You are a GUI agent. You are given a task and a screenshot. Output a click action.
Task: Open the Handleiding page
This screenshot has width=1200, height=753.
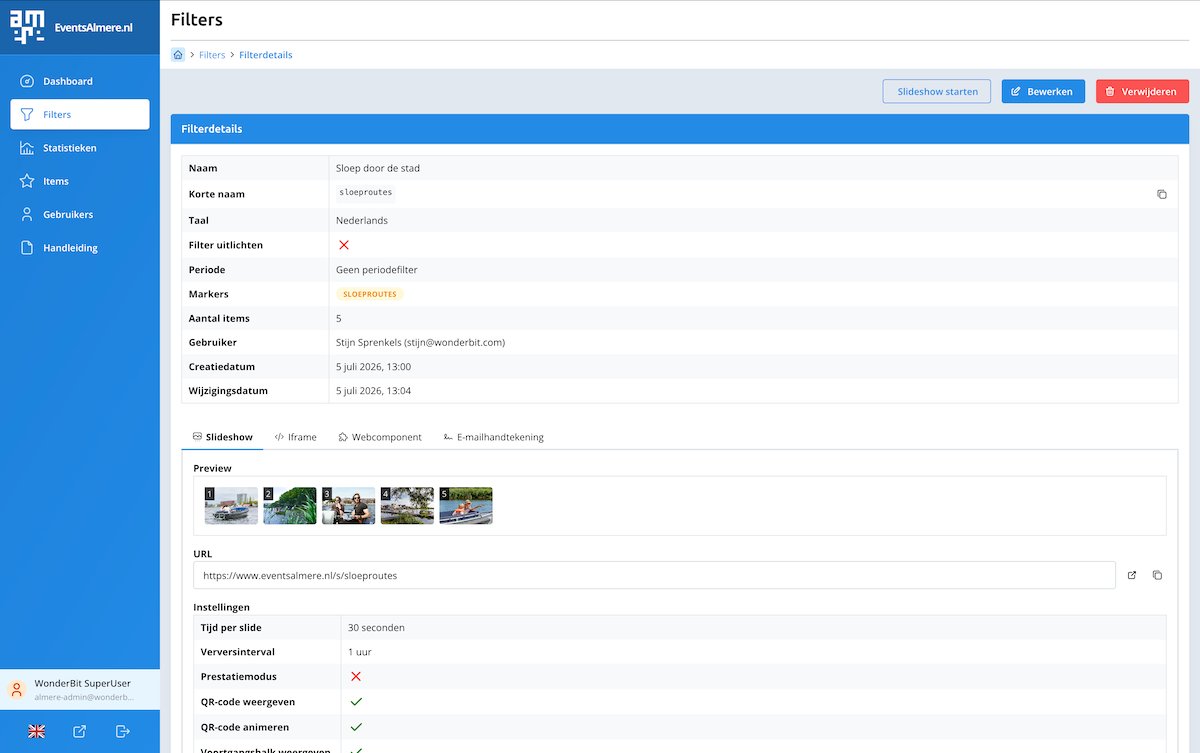tap(80, 248)
